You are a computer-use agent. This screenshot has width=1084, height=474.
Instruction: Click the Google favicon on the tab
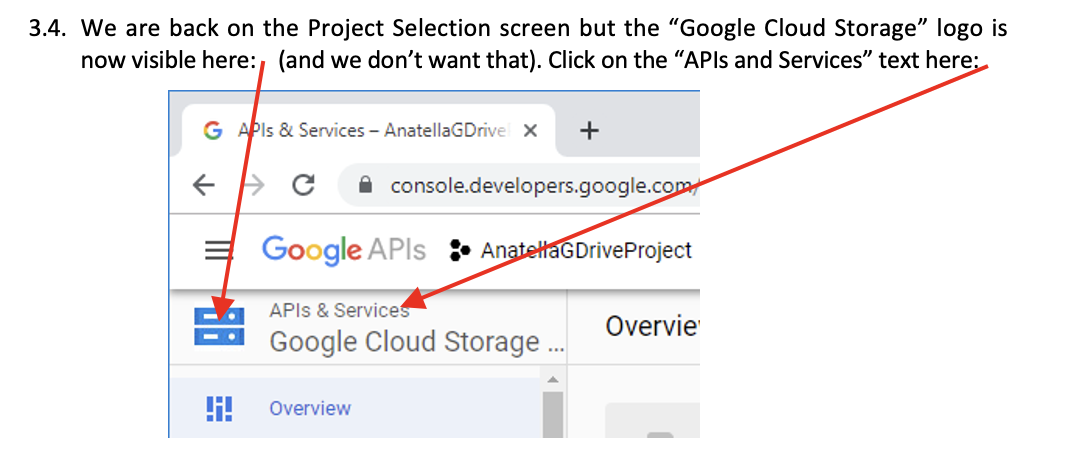[x=211, y=131]
